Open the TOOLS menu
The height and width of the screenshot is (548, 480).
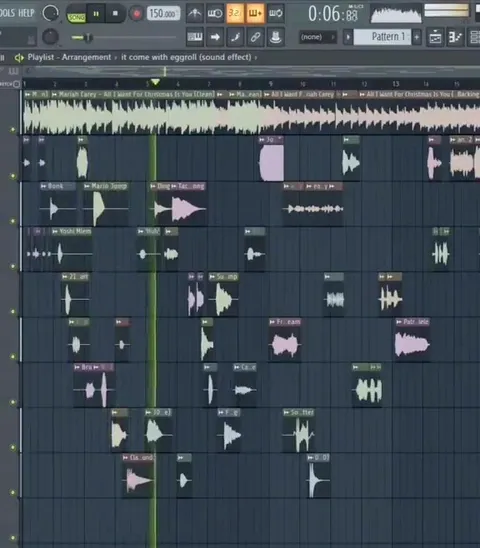click(7, 13)
